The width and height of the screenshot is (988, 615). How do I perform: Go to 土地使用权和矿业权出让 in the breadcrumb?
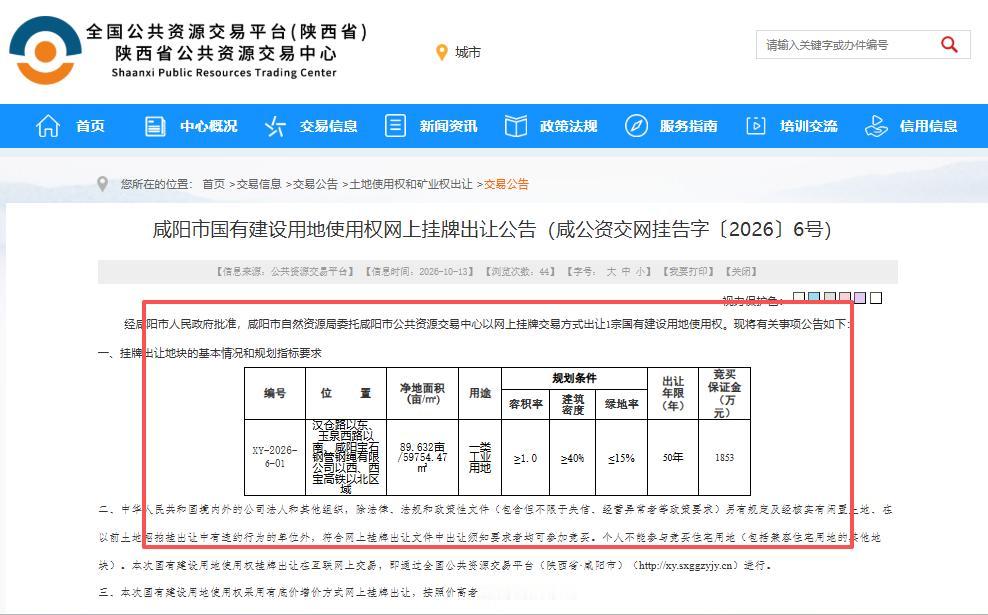tap(411, 184)
